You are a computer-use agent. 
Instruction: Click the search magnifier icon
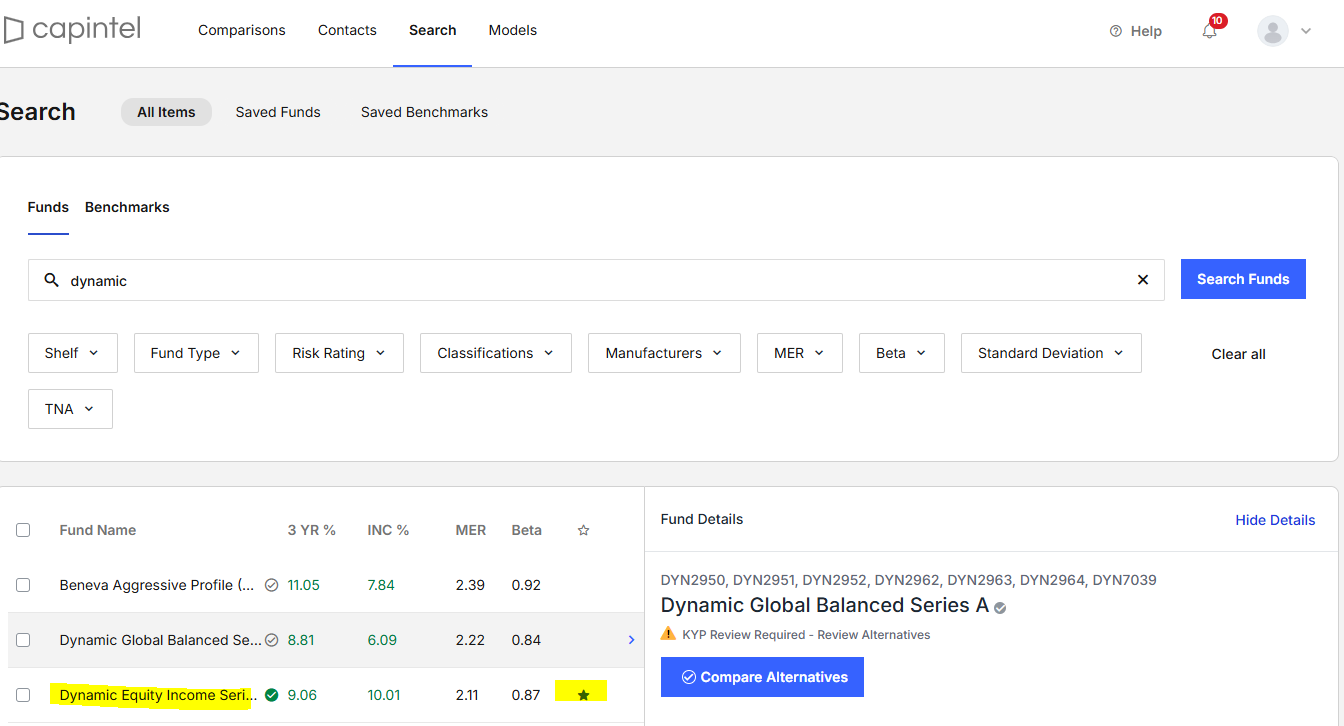click(52, 280)
